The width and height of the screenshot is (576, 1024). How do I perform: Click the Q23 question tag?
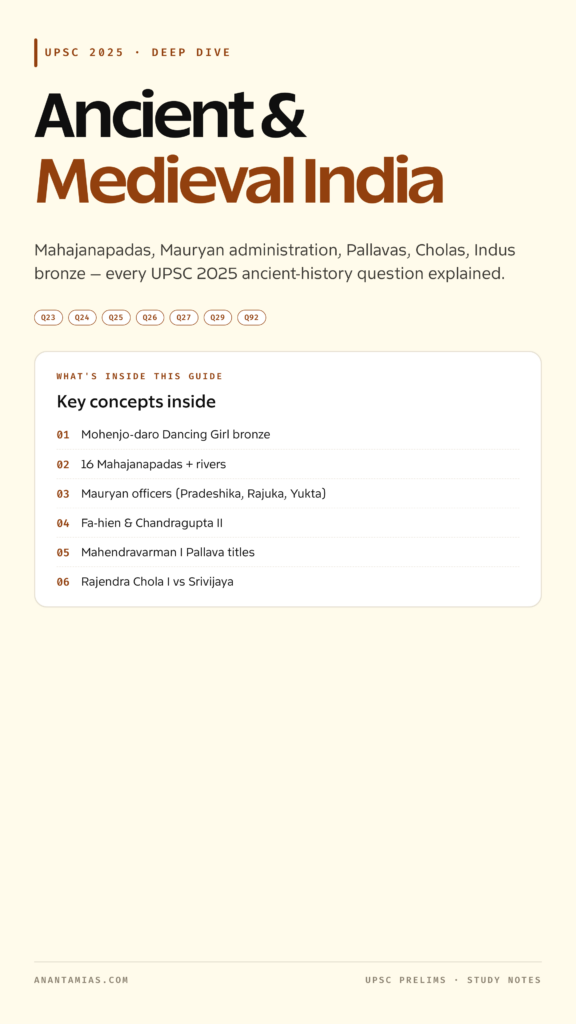[x=48, y=317]
